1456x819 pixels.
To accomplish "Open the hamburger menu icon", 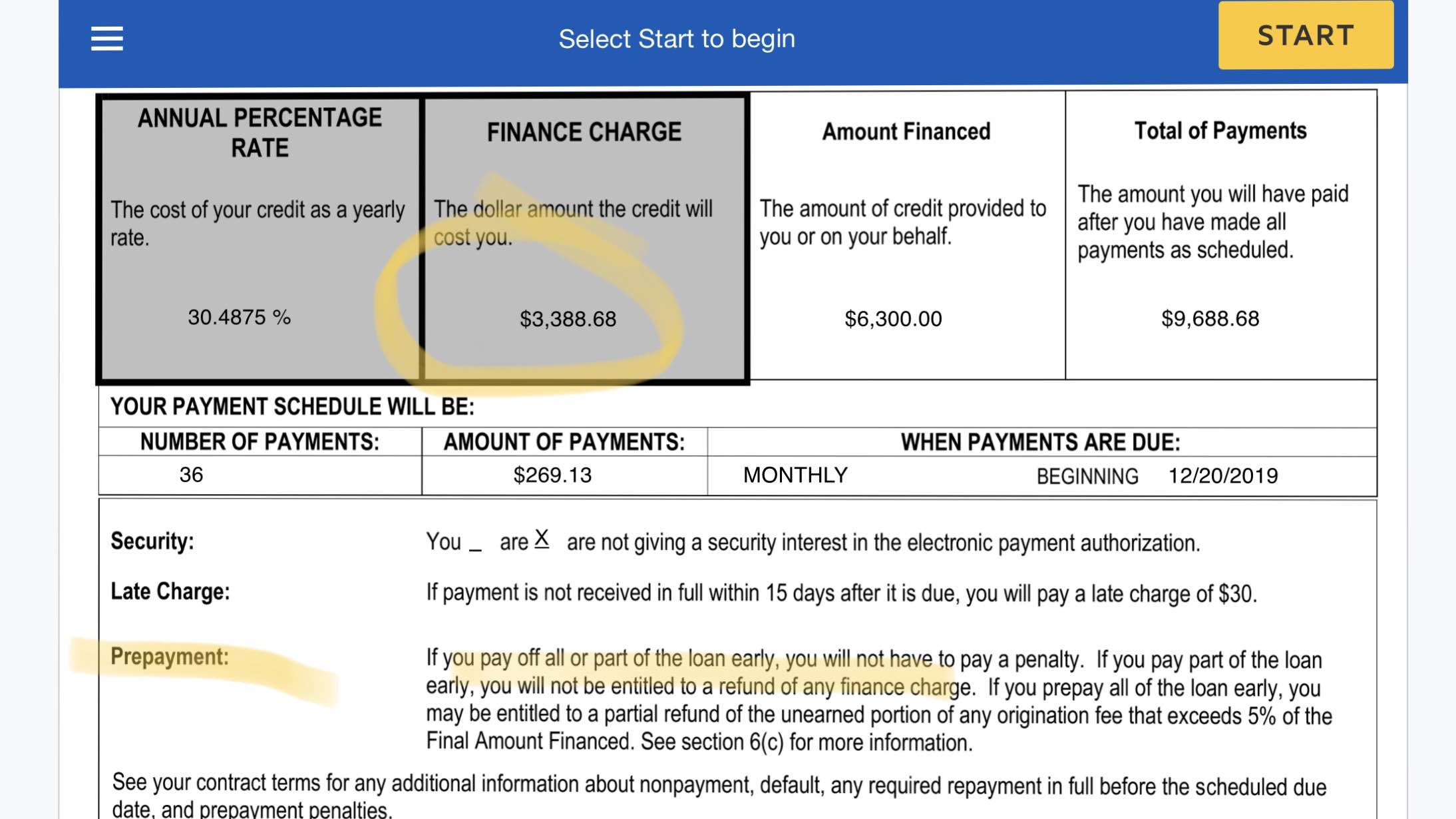I will (106, 39).
